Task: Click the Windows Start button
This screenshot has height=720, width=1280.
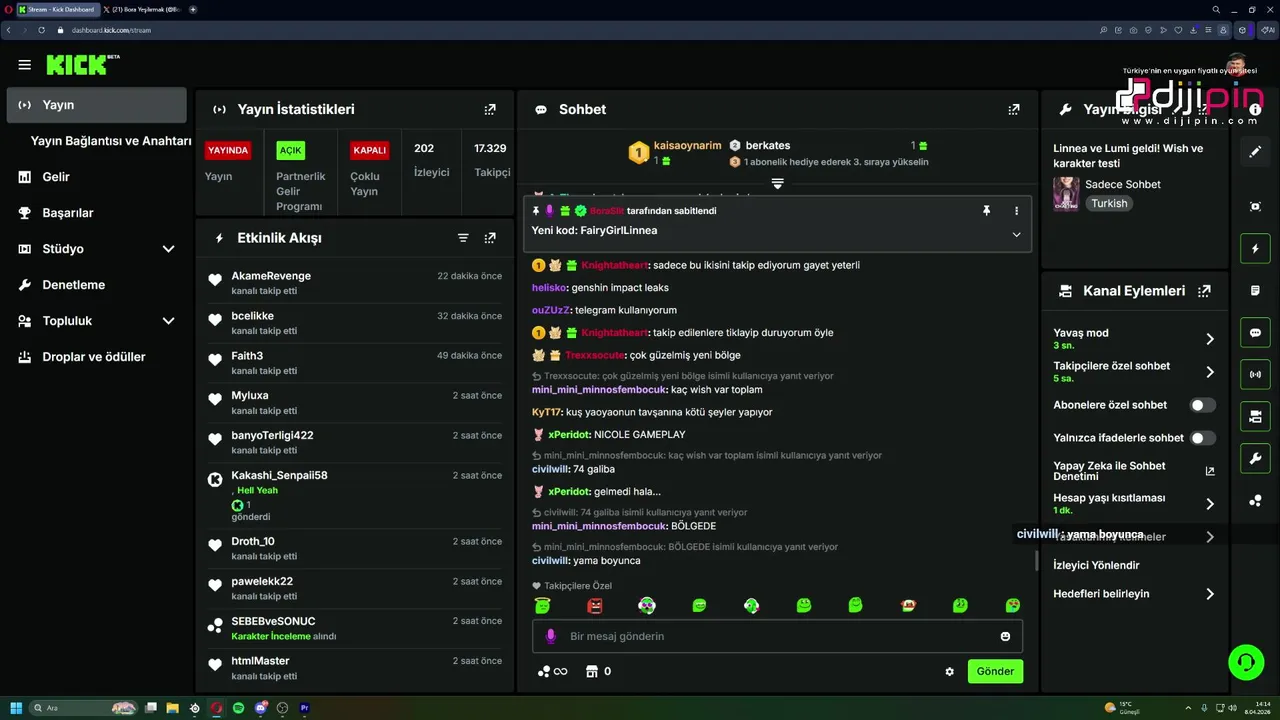Action: [x=16, y=708]
